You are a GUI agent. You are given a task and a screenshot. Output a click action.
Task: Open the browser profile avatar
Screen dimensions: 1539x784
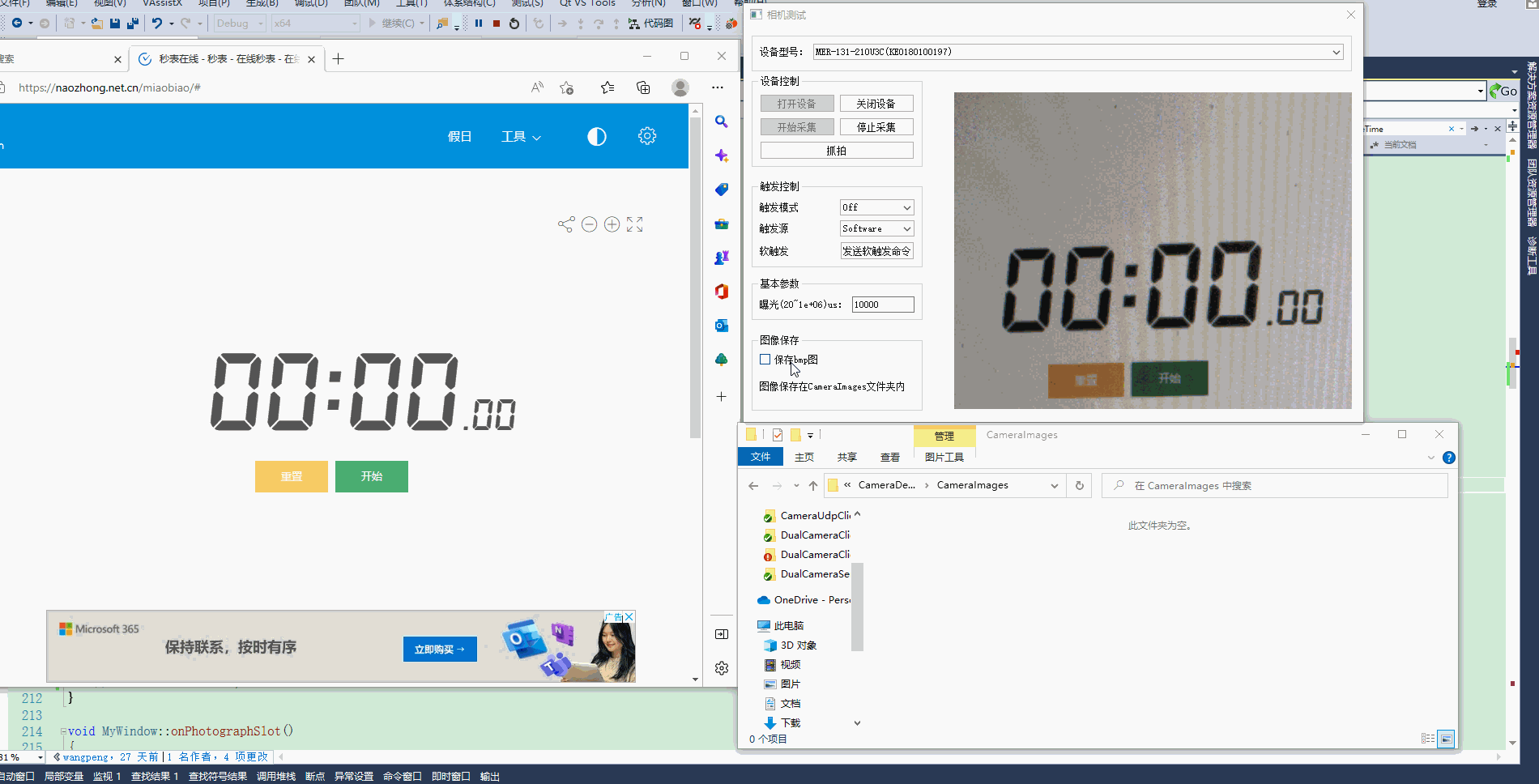click(x=680, y=87)
